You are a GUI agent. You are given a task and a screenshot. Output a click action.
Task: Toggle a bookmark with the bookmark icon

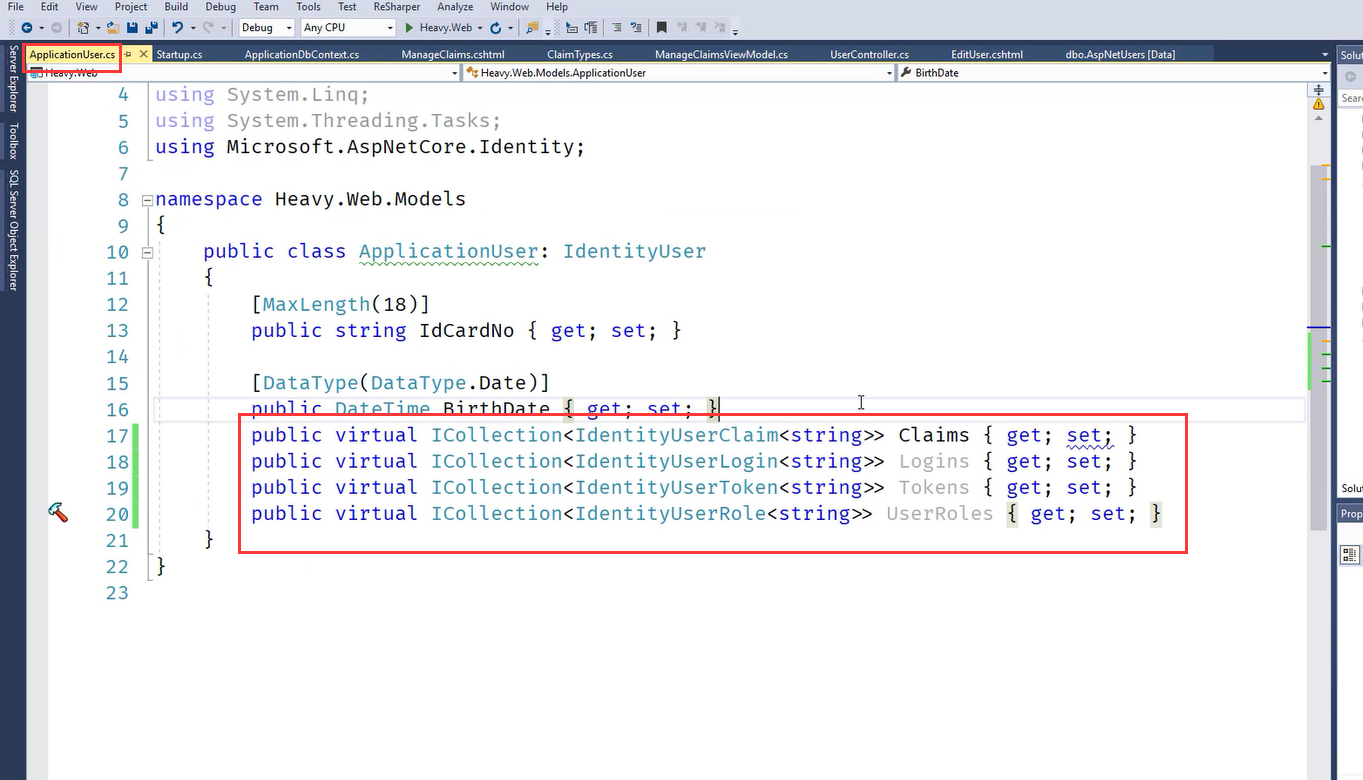click(x=662, y=28)
